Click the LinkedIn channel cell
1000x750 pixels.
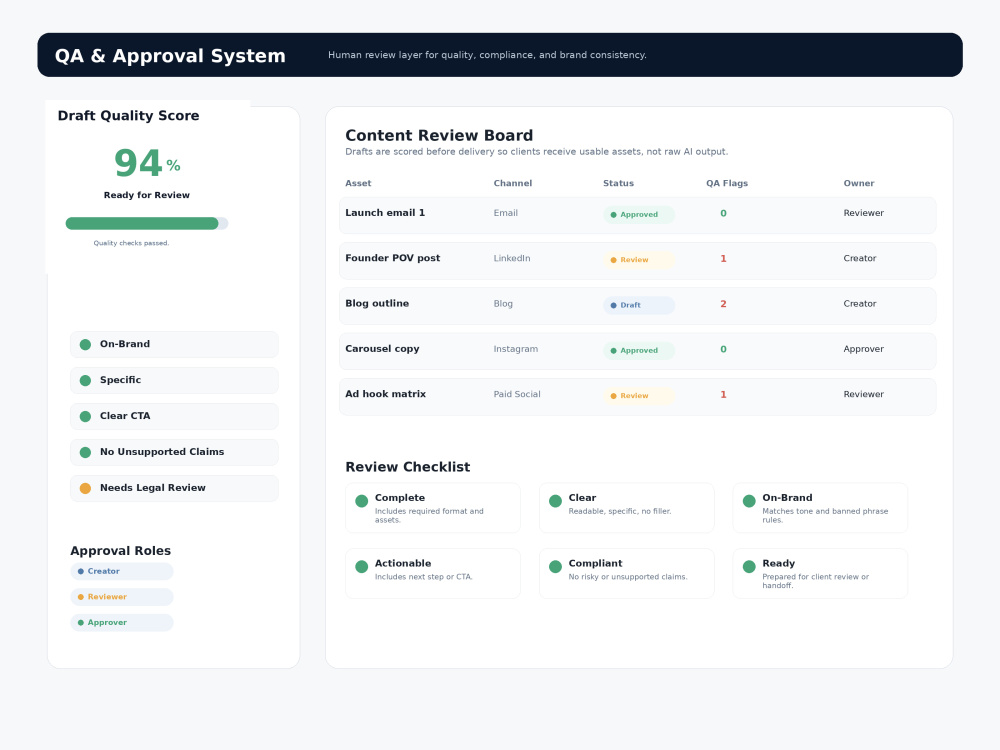[512, 258]
